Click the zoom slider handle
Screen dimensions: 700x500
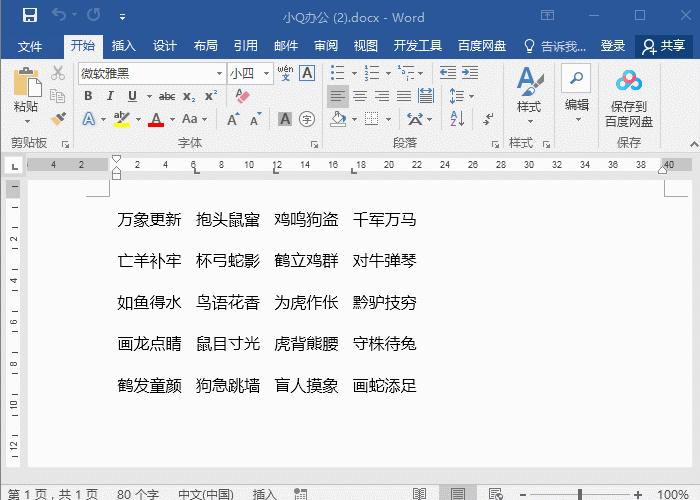[x=579, y=494]
